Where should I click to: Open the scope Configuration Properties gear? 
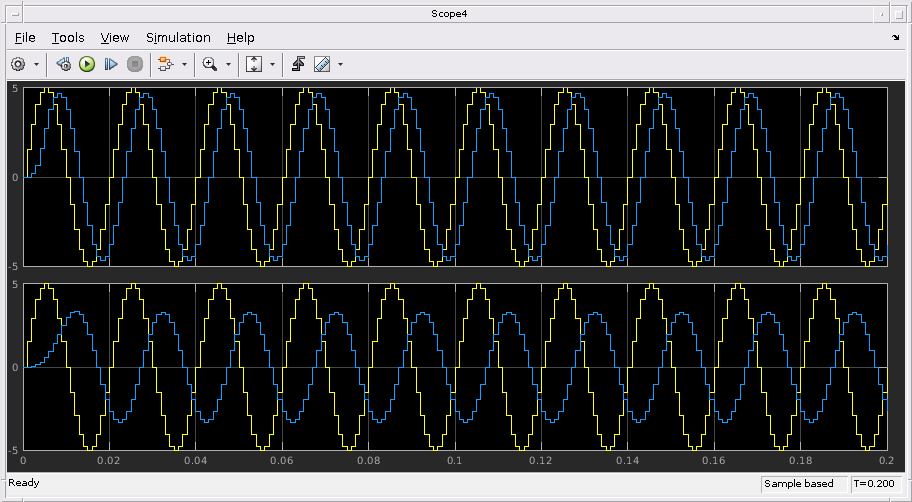click(18, 64)
